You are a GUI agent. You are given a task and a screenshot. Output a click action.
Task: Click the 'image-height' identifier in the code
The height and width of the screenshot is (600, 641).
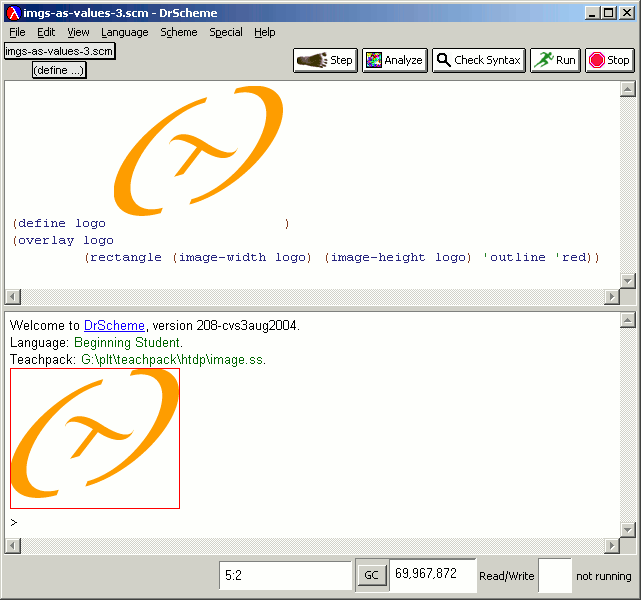(378, 257)
